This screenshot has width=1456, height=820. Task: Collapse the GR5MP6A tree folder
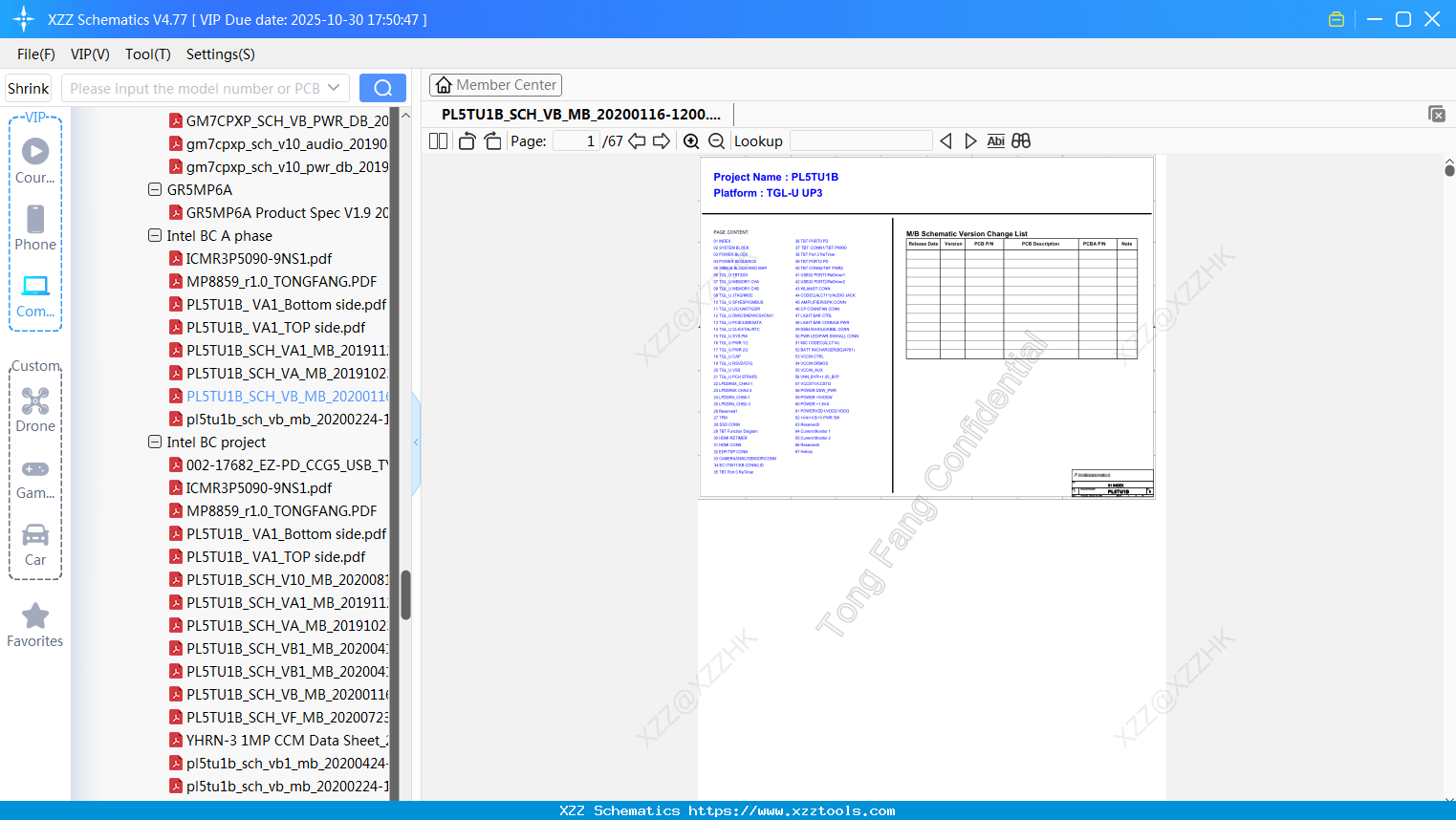click(155, 189)
